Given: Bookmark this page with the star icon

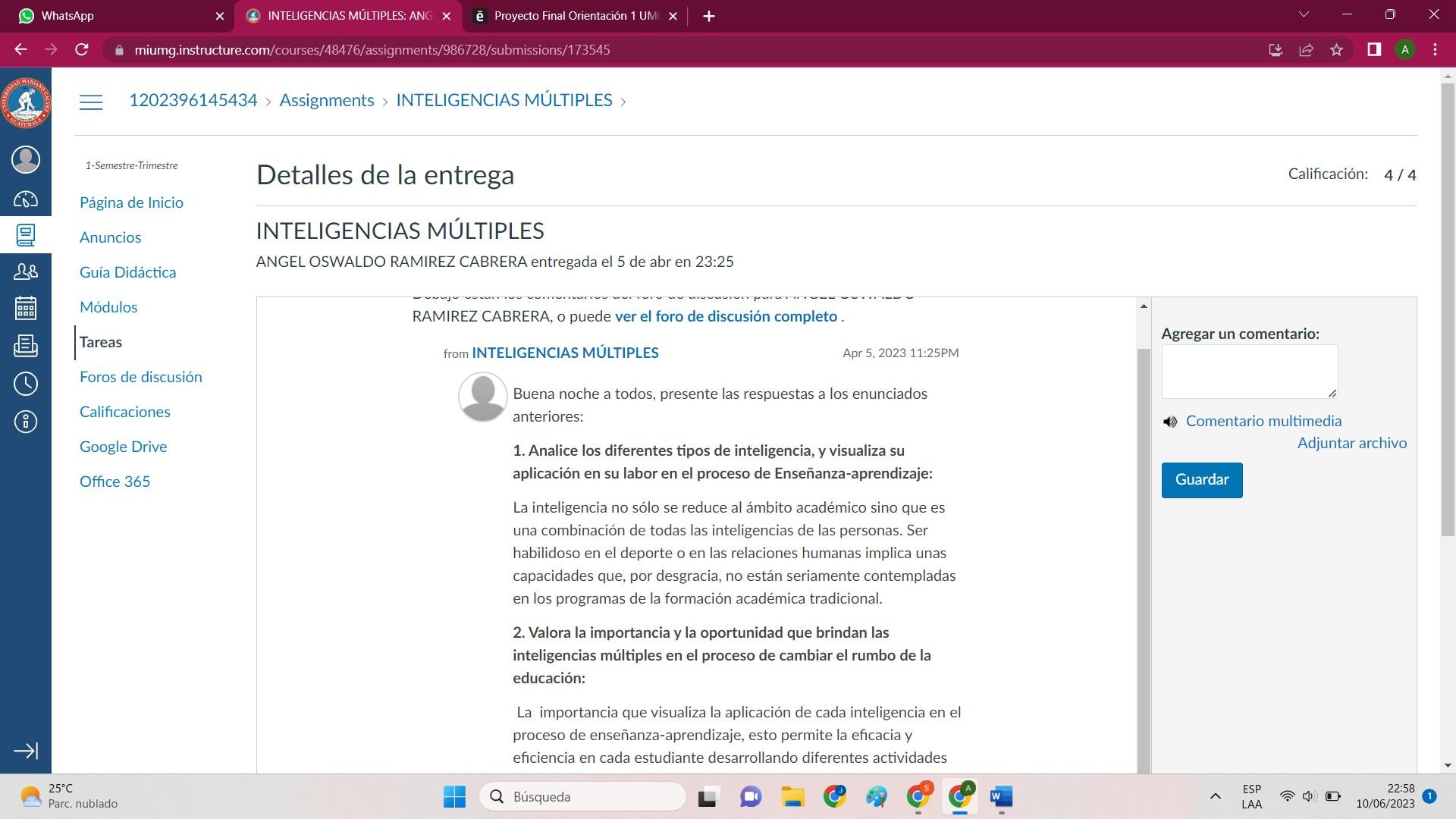Looking at the screenshot, I should click(1336, 50).
